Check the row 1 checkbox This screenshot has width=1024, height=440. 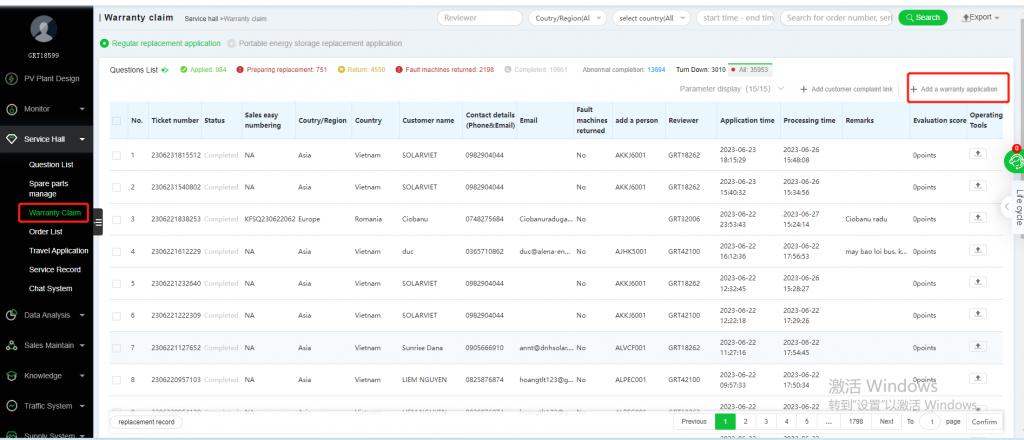116,155
